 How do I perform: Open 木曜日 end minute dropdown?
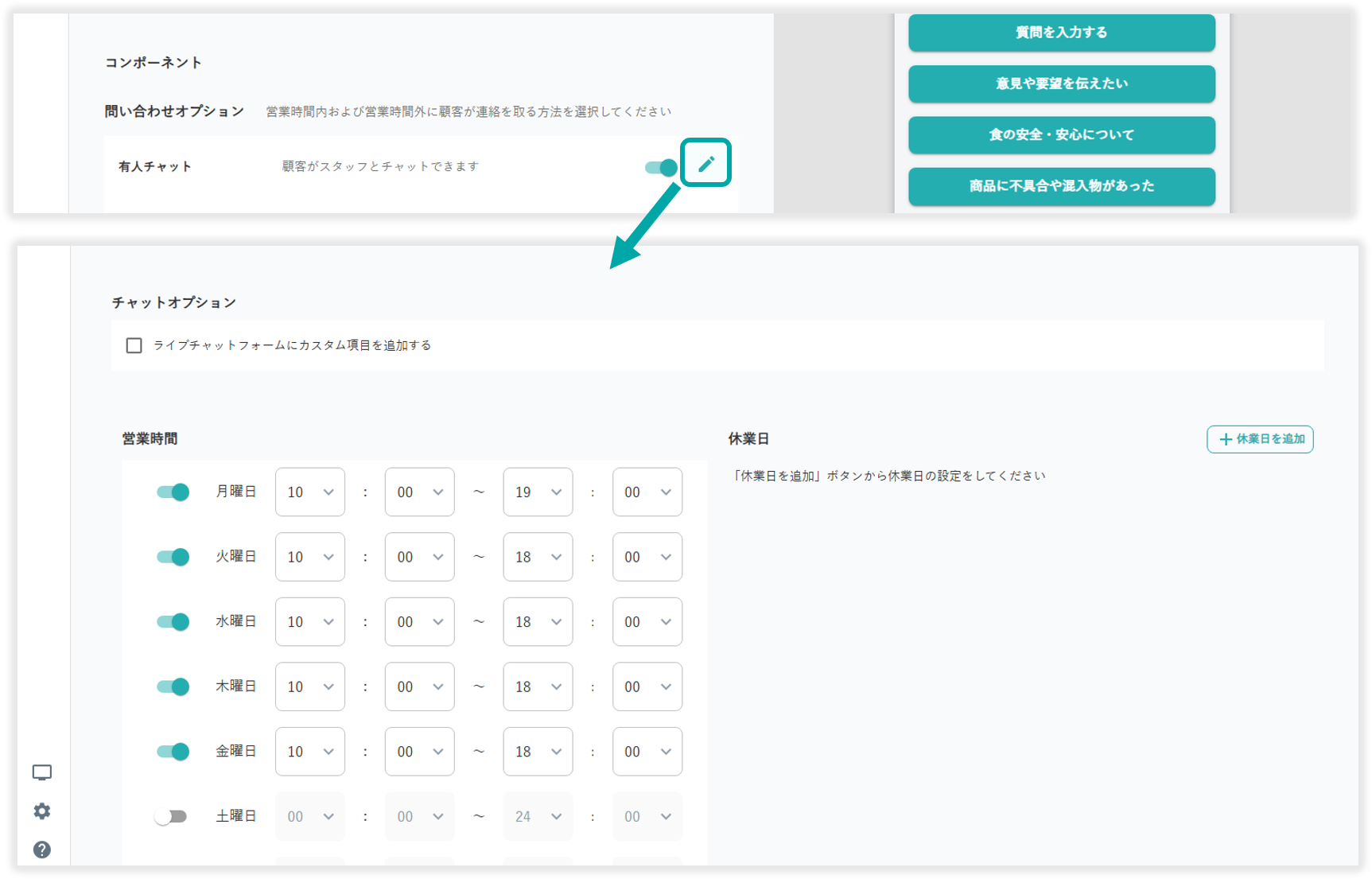pyautogui.click(x=647, y=686)
